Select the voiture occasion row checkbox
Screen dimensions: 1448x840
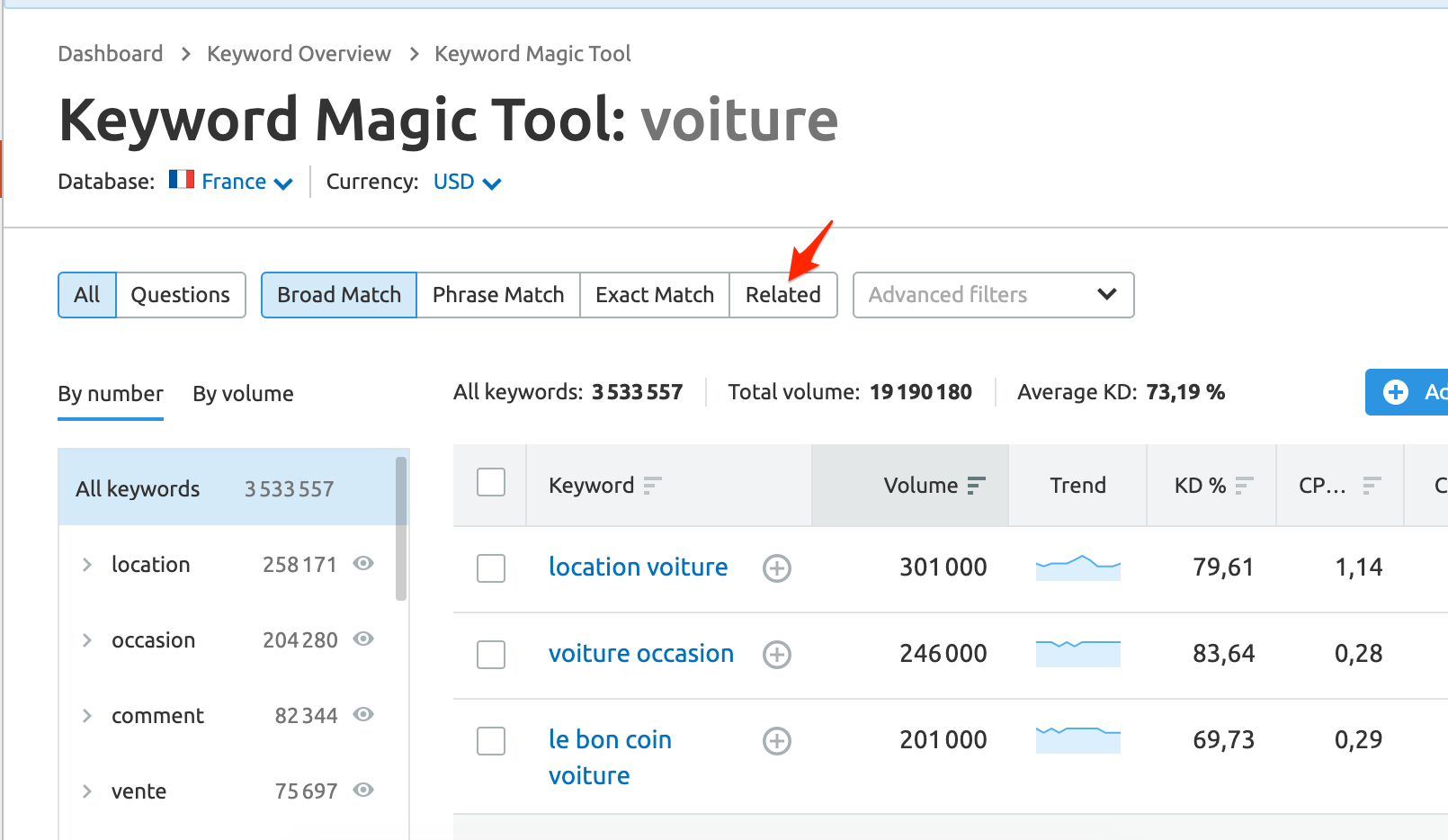[x=491, y=655]
